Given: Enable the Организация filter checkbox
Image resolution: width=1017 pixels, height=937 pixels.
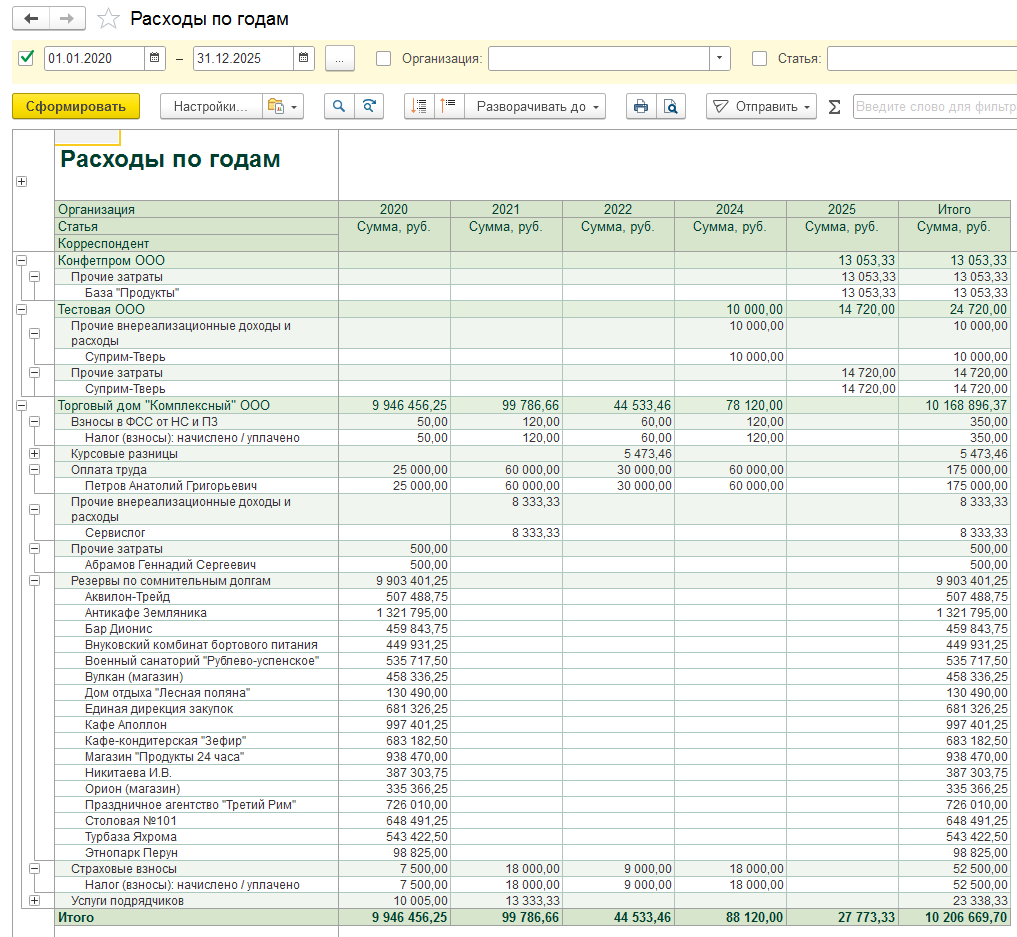Looking at the screenshot, I should 384,59.
